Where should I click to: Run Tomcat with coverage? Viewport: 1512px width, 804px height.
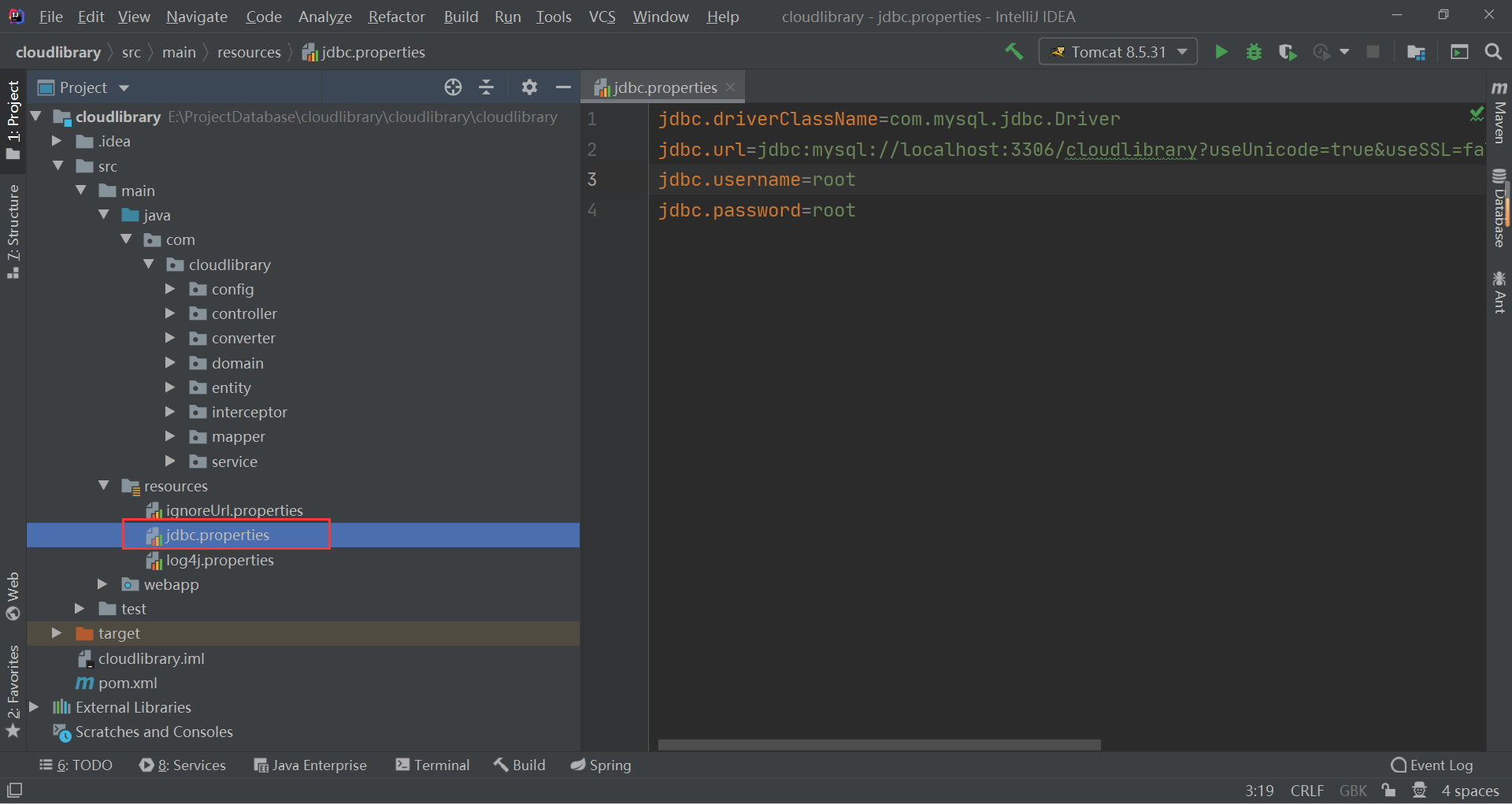(x=1287, y=51)
